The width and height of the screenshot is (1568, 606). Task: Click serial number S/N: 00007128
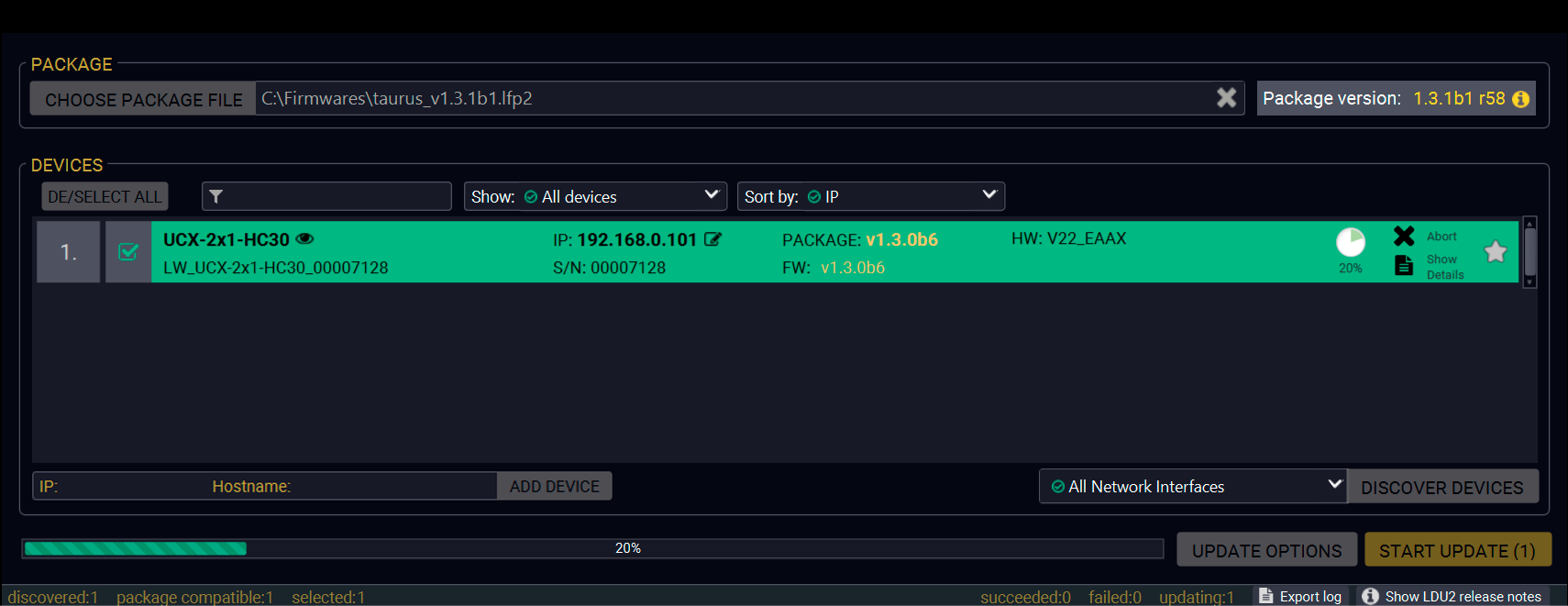coord(610,268)
